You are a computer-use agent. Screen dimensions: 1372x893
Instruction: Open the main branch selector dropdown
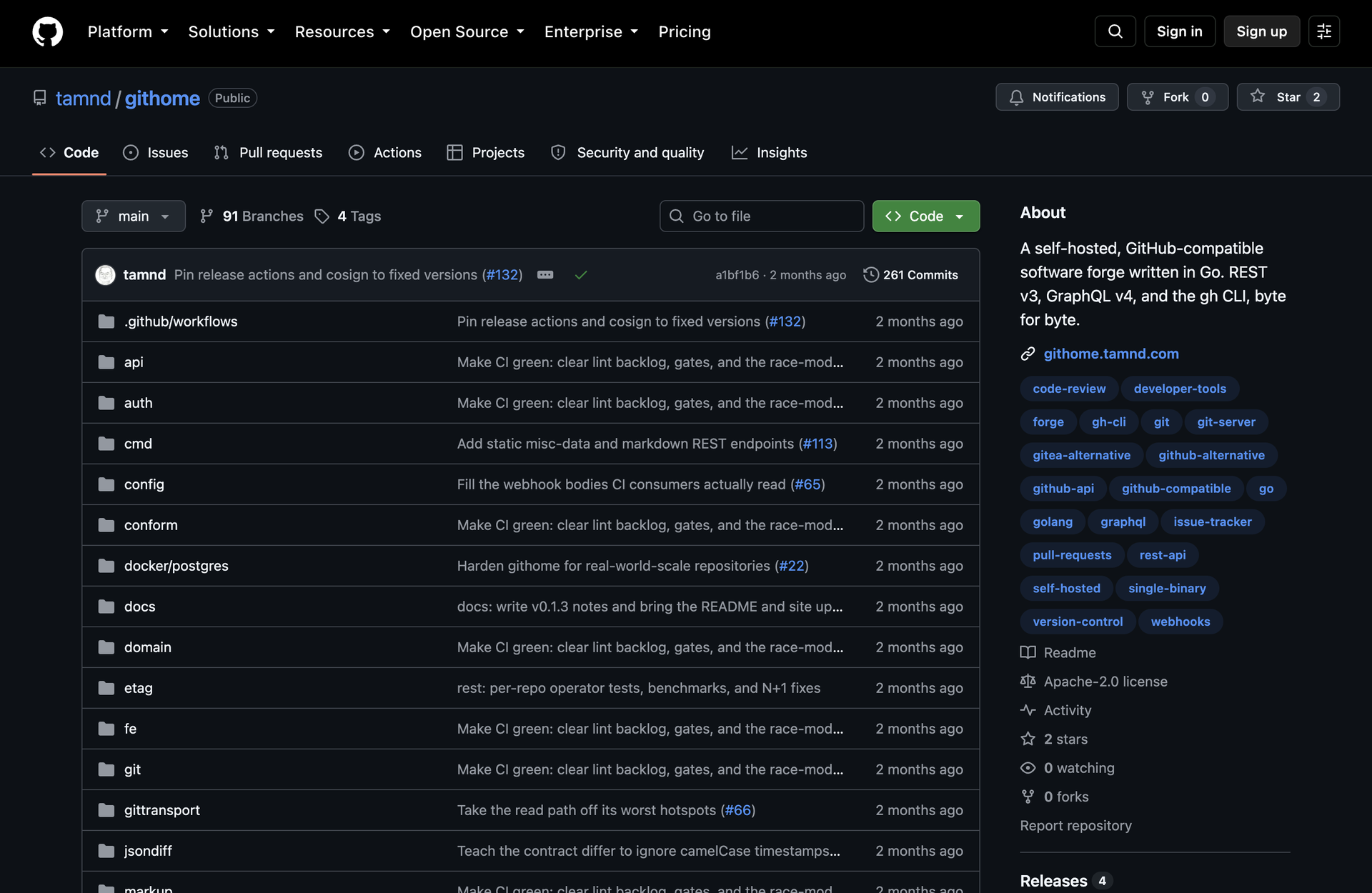tap(134, 216)
